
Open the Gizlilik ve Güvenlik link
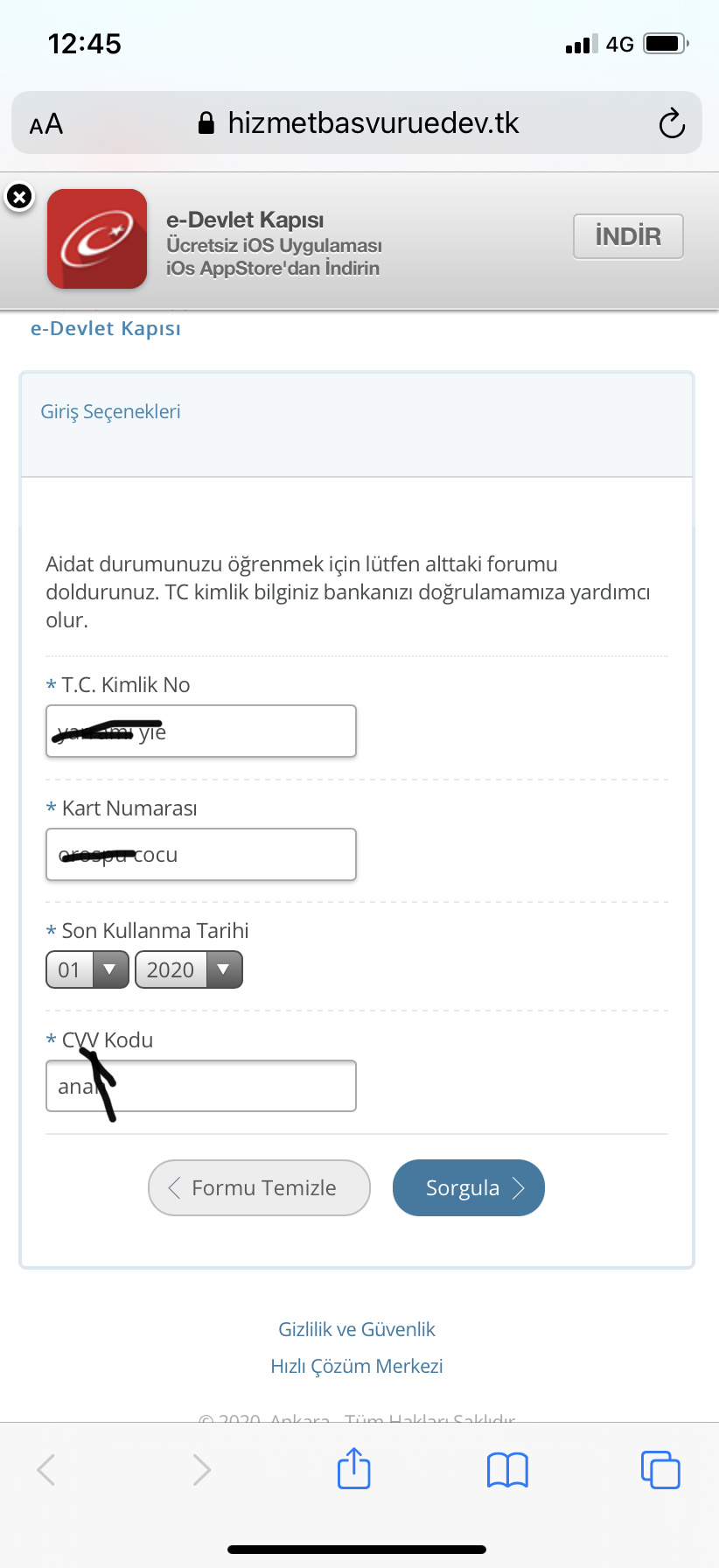(357, 1329)
